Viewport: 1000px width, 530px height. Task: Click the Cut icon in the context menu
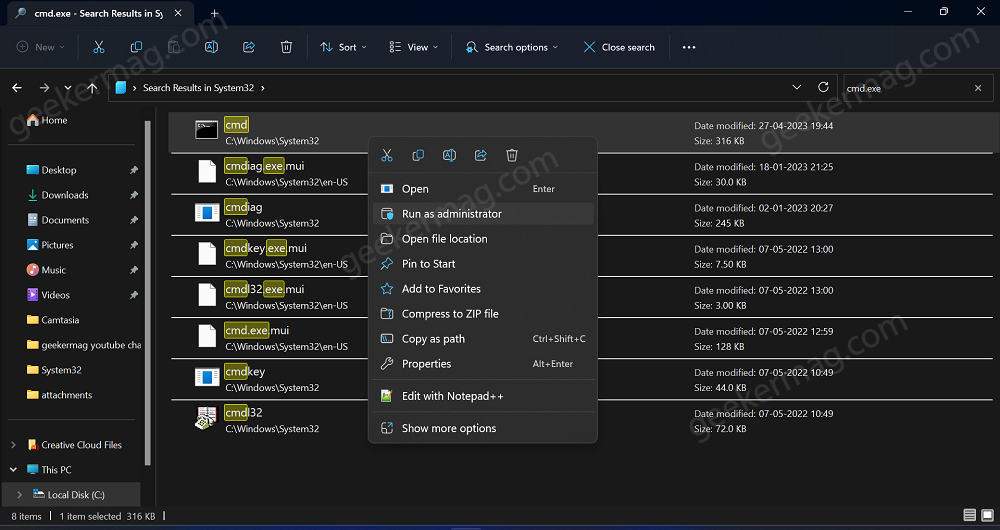(386, 155)
